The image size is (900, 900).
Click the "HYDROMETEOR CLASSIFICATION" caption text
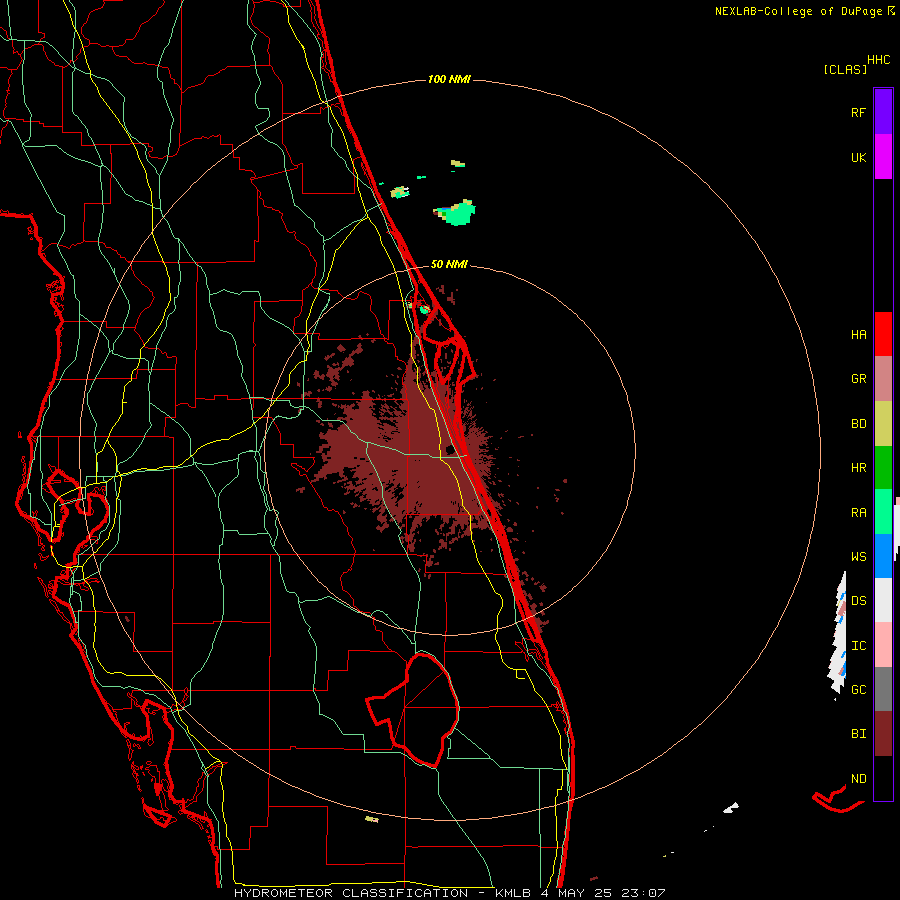click(x=351, y=893)
